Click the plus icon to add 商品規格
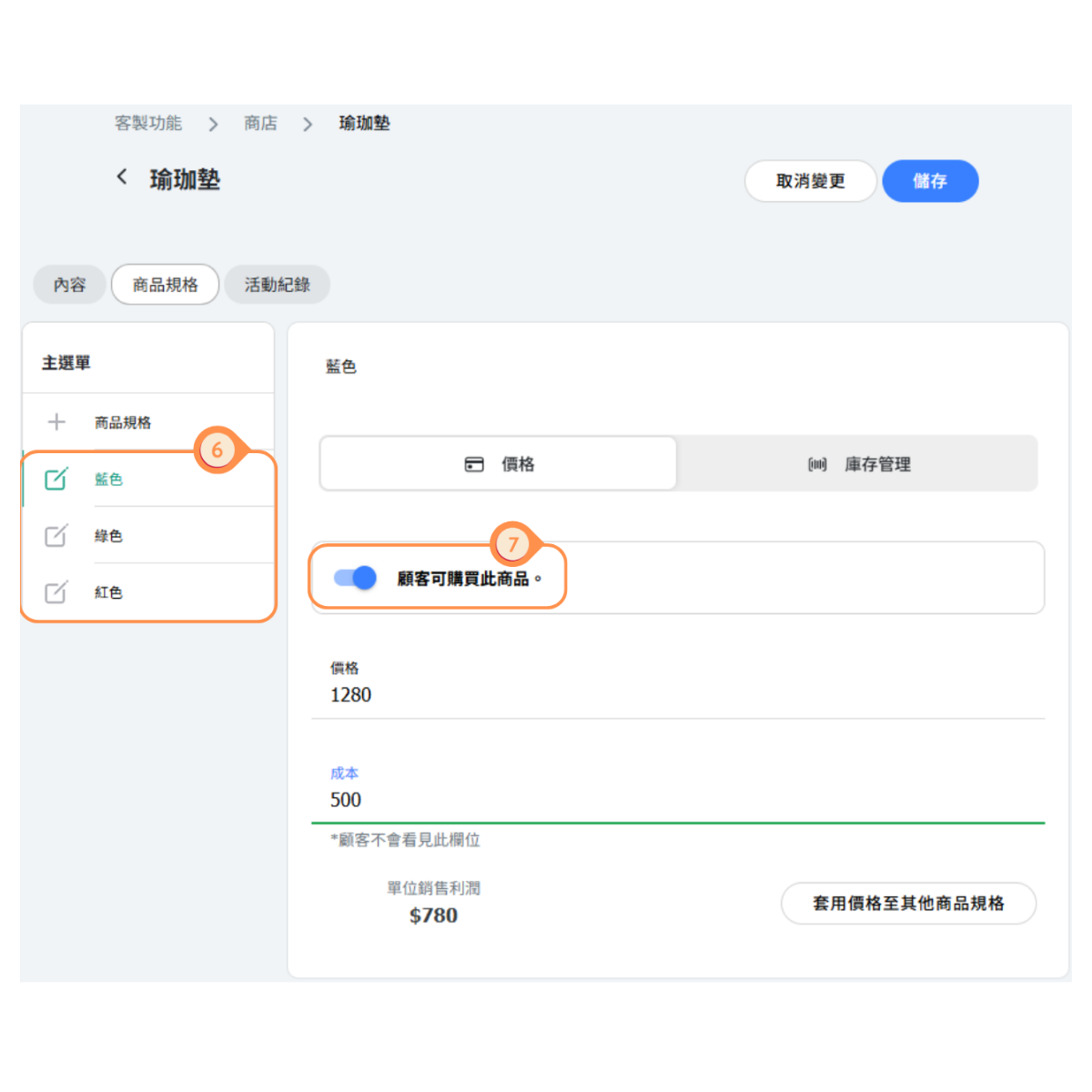Screen dimensions: 1092x1092 56,422
